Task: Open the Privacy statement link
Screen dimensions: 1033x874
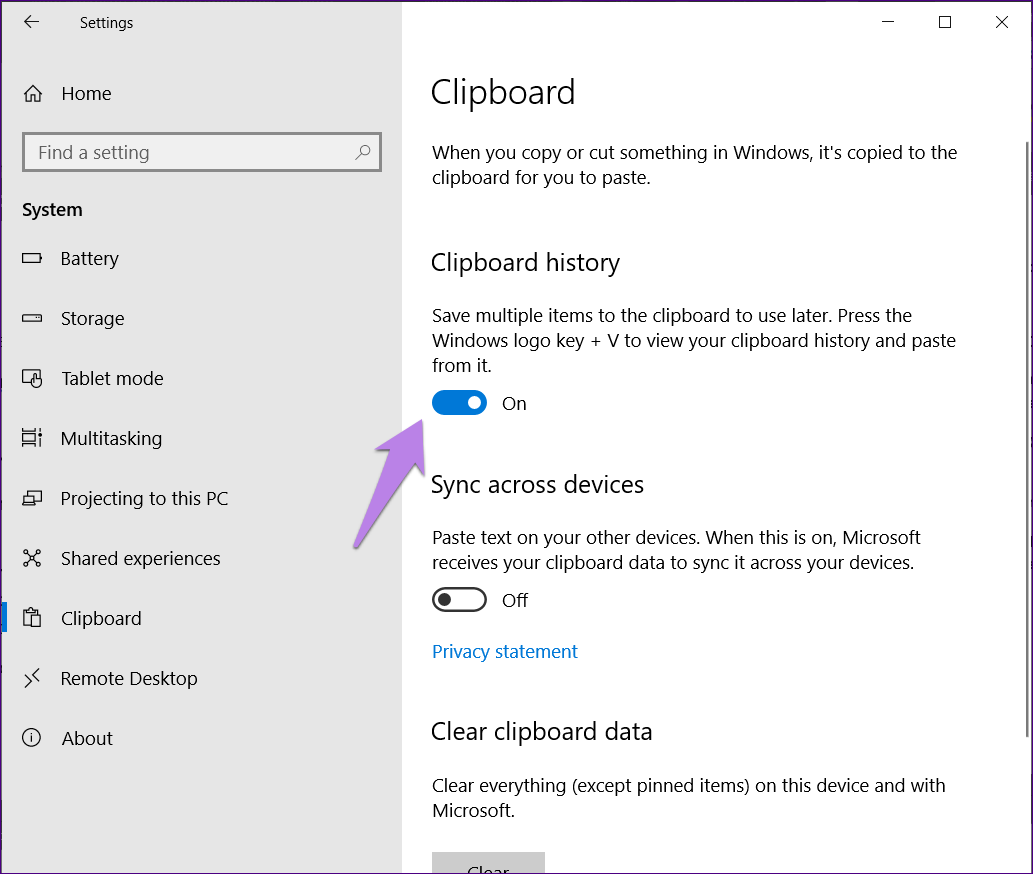Action: pos(505,652)
